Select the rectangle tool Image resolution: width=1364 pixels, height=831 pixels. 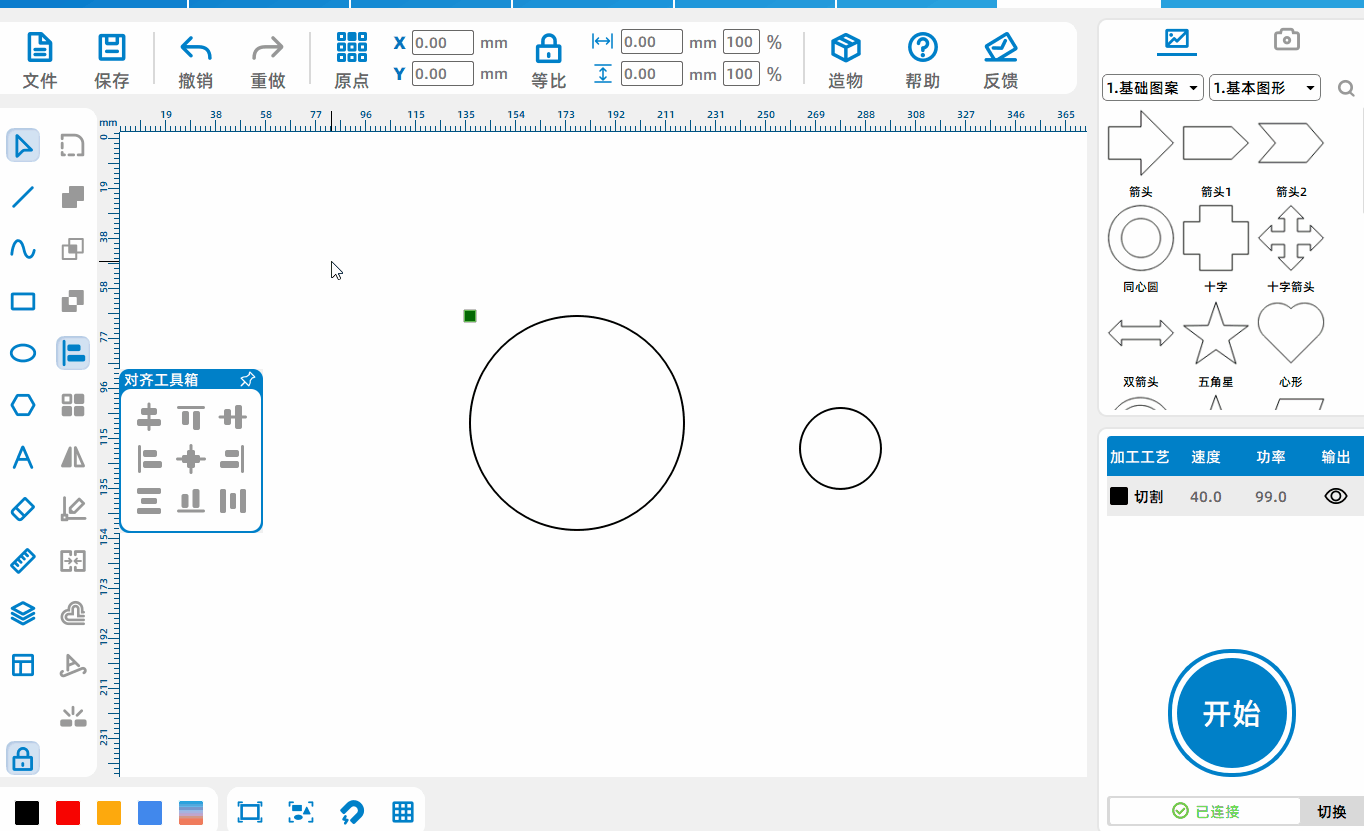(x=23, y=301)
